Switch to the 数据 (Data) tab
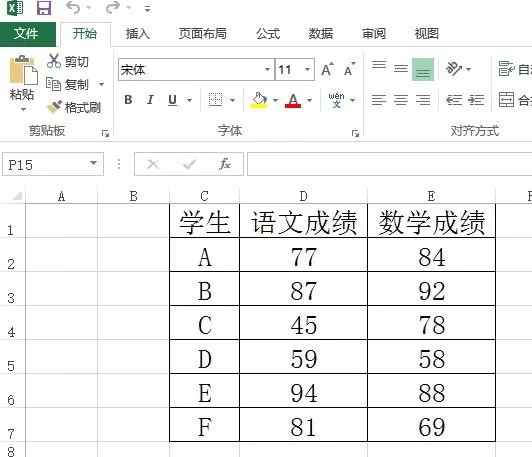This screenshot has width=532, height=457. 321,34
